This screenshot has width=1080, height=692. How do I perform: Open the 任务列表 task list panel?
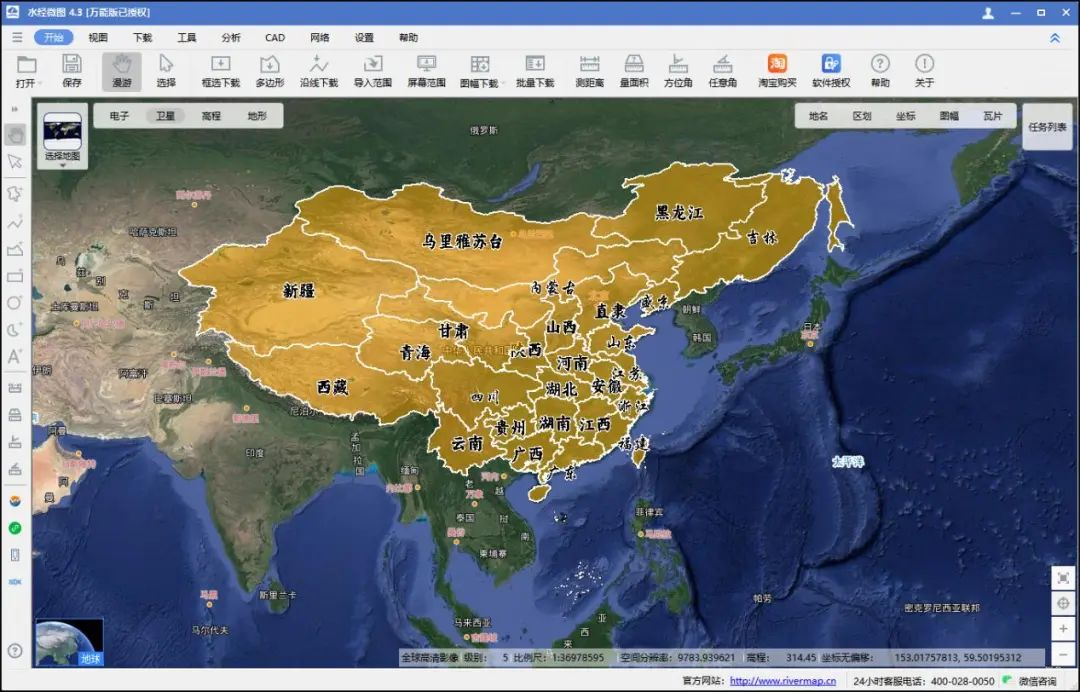pyautogui.click(x=1047, y=127)
